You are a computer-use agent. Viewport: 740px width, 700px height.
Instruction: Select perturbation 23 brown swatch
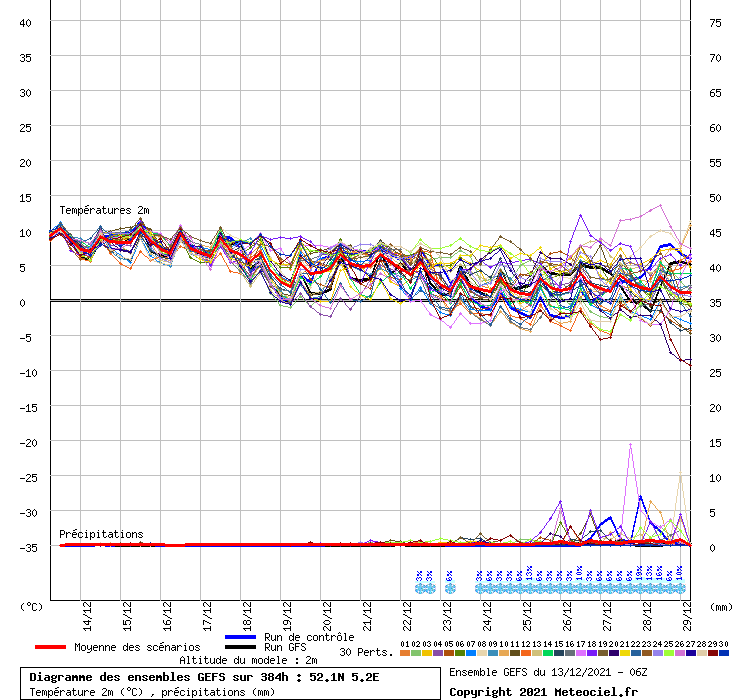pyautogui.click(x=647, y=653)
